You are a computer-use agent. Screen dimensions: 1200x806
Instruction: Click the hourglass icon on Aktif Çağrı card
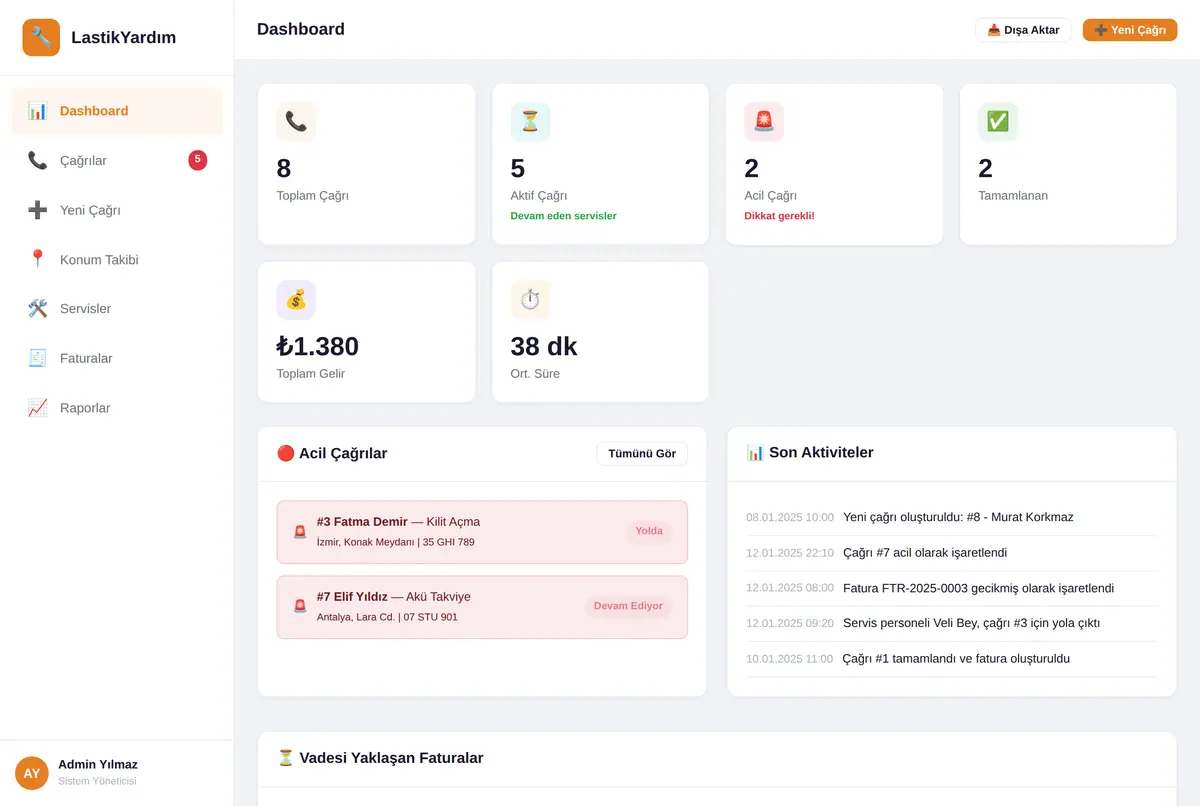coord(530,122)
